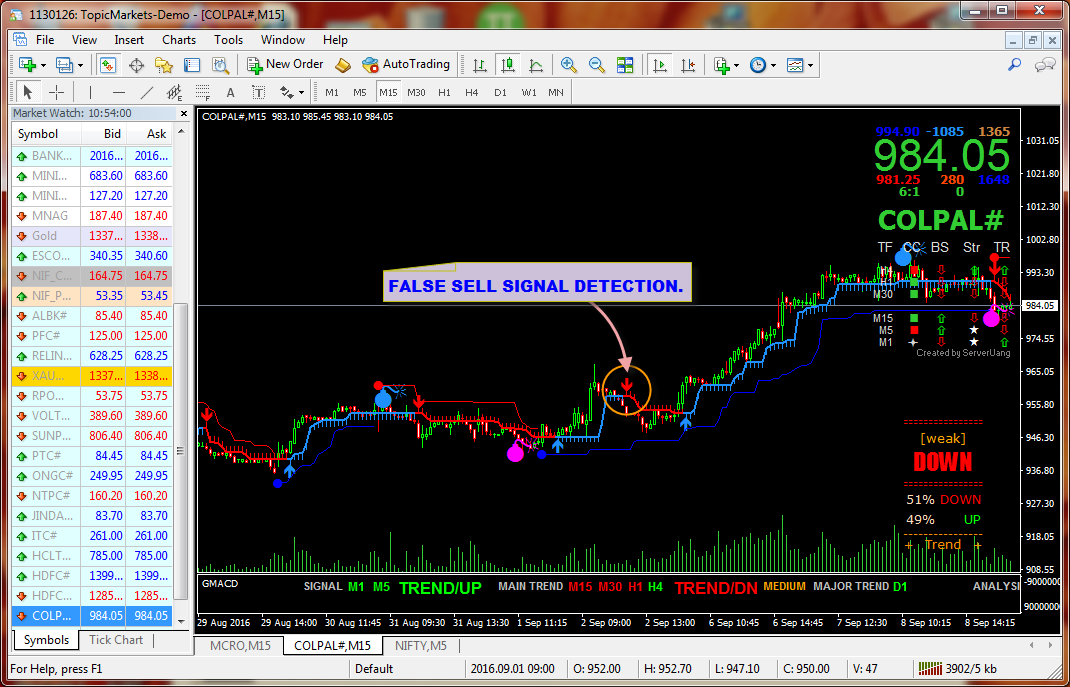Select the H4 timeframe
1070x687 pixels.
472,92
